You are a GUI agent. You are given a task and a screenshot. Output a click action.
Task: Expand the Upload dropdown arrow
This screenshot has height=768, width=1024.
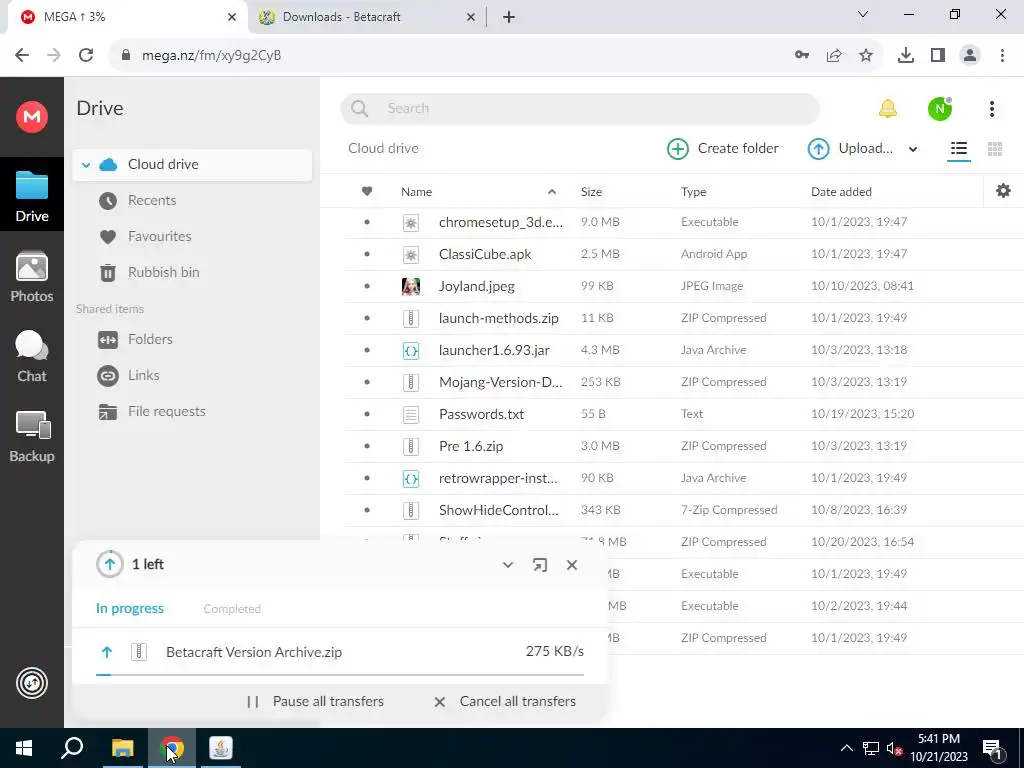(912, 150)
